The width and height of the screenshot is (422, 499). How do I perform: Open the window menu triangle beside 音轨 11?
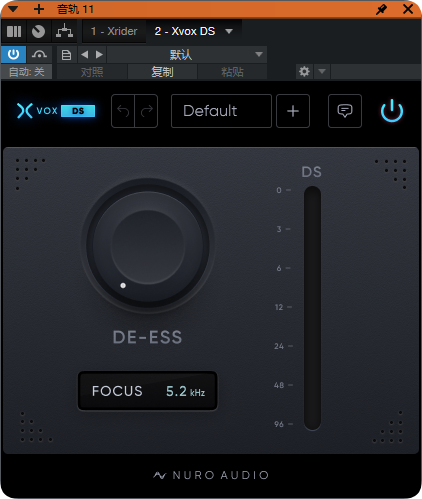[x=13, y=9]
